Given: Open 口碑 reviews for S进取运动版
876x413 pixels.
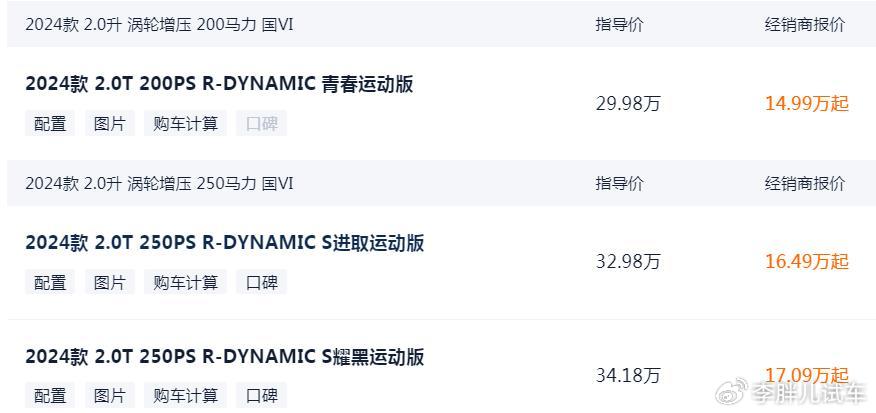Looking at the screenshot, I should [261, 282].
